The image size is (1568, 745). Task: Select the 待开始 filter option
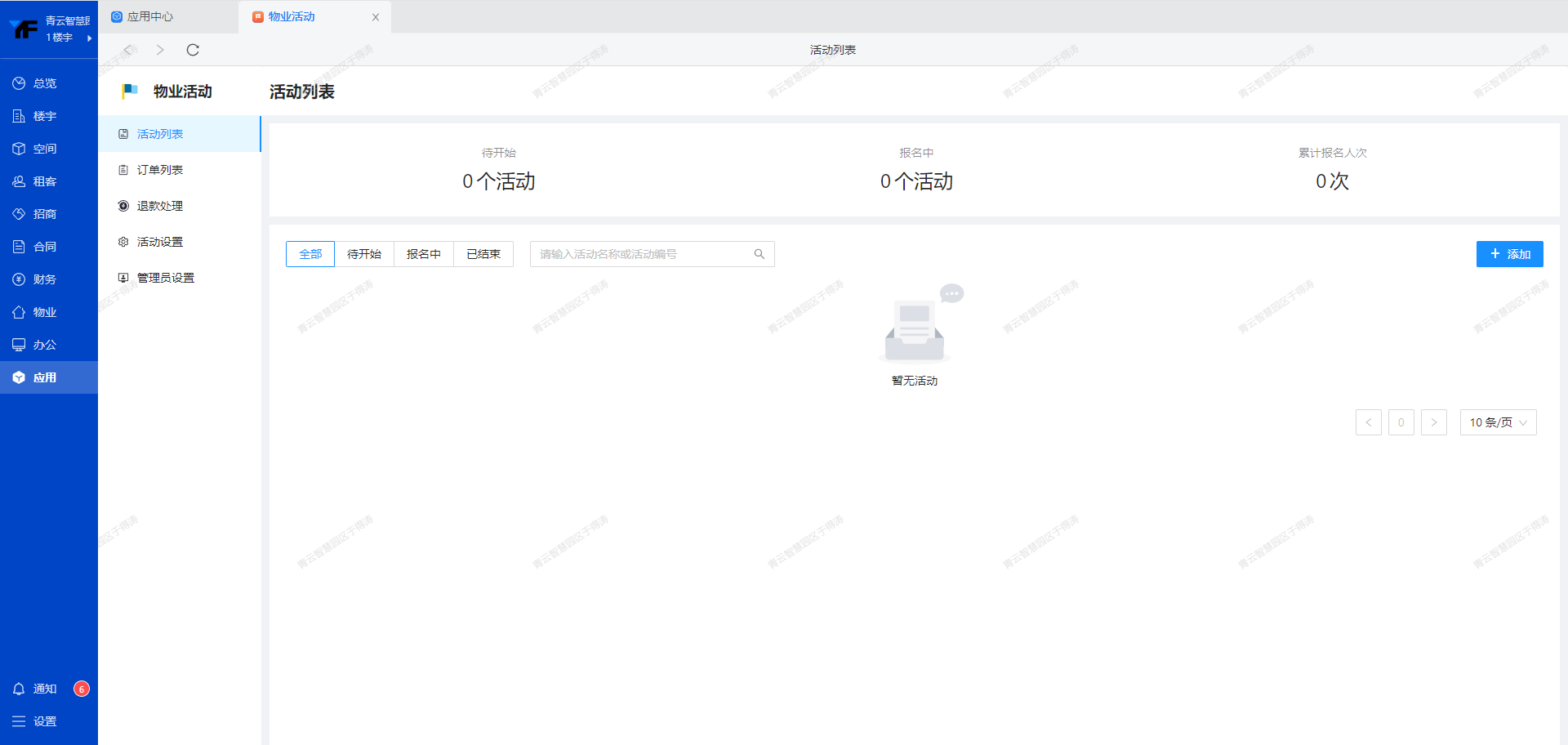coord(364,254)
